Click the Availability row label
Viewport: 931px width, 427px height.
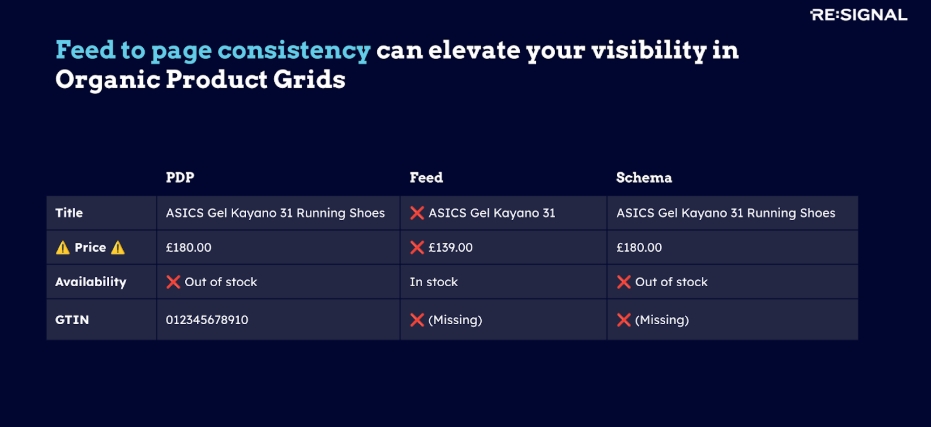point(90,282)
